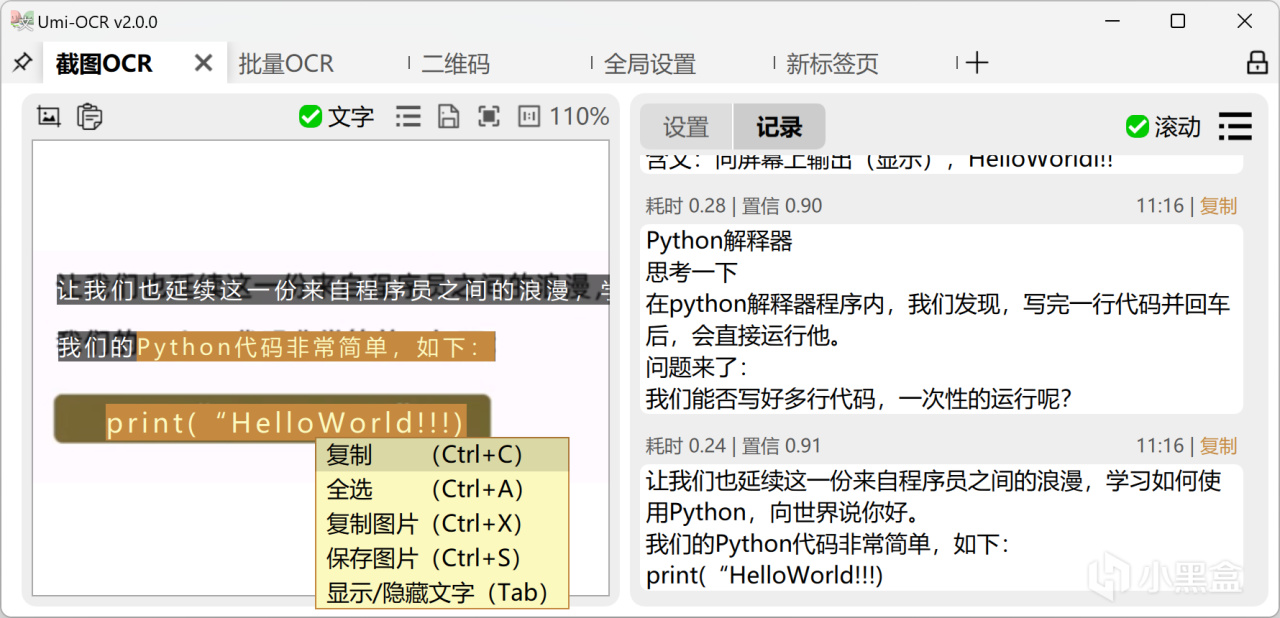Switch to the 批量OCR tab

pyautogui.click(x=287, y=63)
